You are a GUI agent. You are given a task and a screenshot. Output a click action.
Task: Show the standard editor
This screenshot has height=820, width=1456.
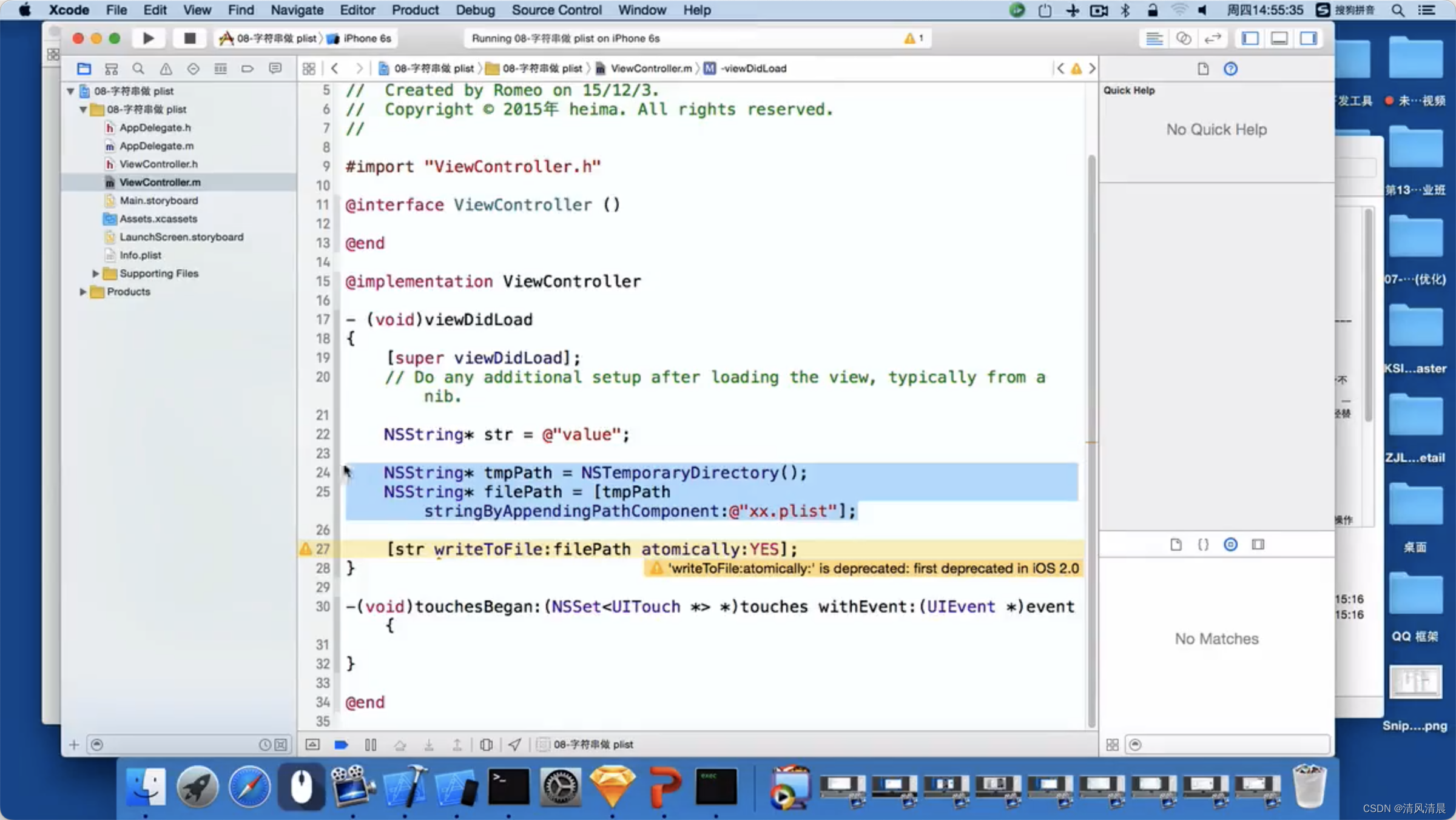click(1154, 38)
